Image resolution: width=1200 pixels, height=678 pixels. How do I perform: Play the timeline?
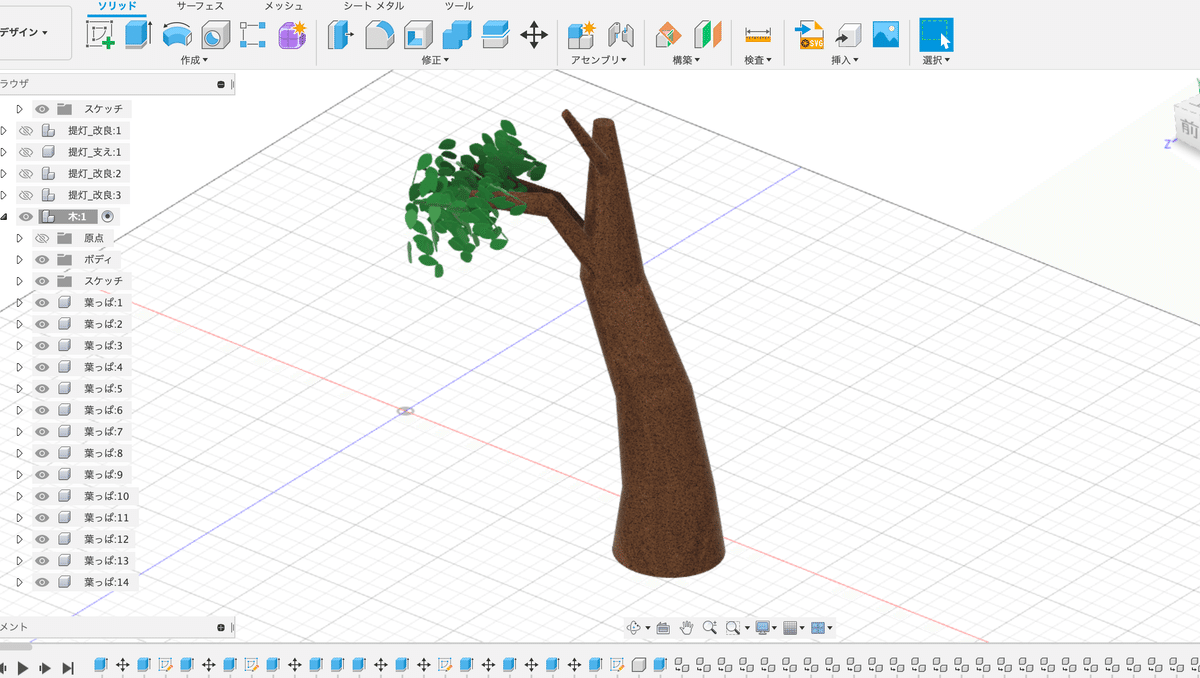[23, 667]
